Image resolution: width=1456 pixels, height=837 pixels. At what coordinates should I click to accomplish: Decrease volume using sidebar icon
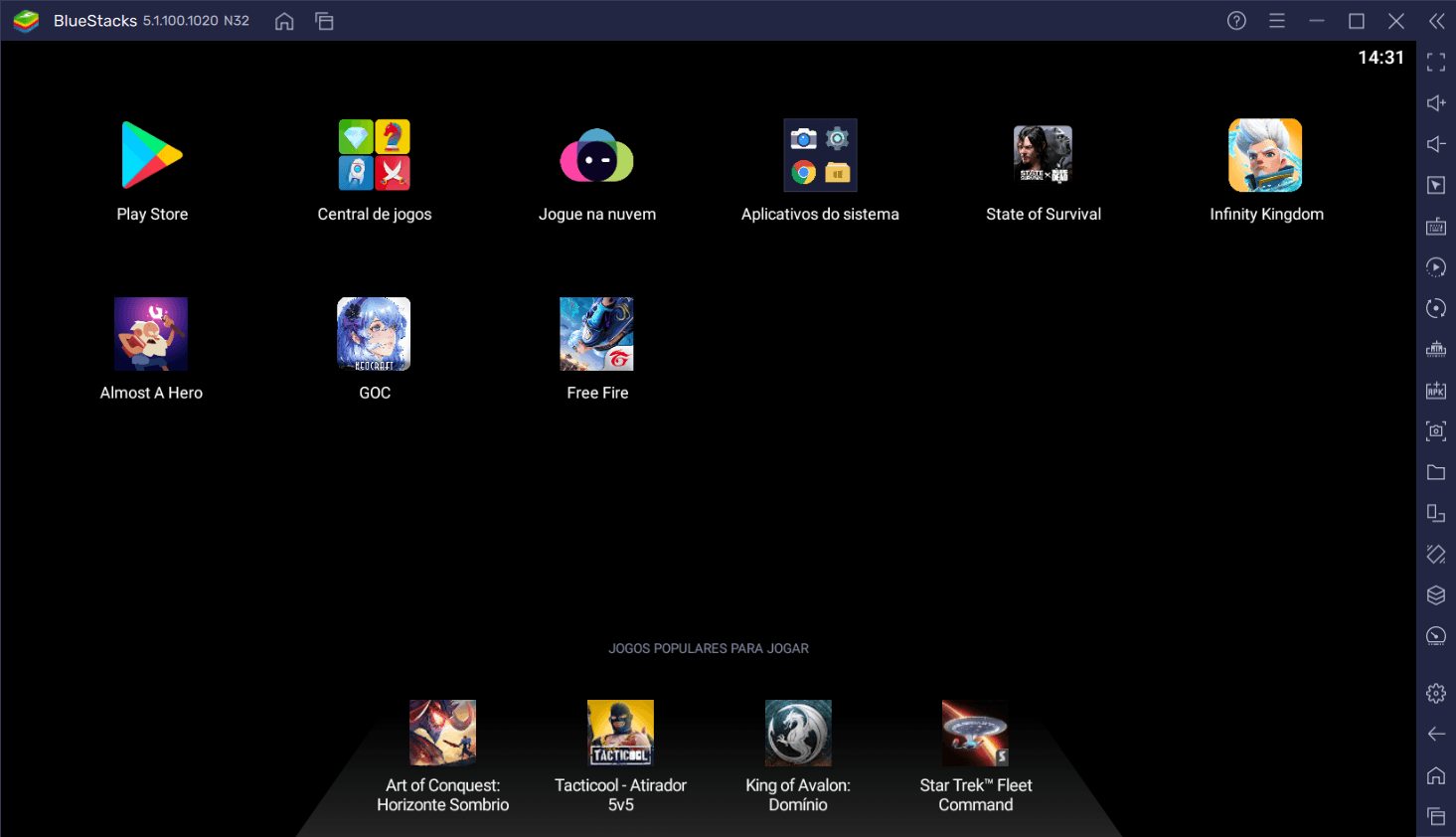(x=1436, y=144)
